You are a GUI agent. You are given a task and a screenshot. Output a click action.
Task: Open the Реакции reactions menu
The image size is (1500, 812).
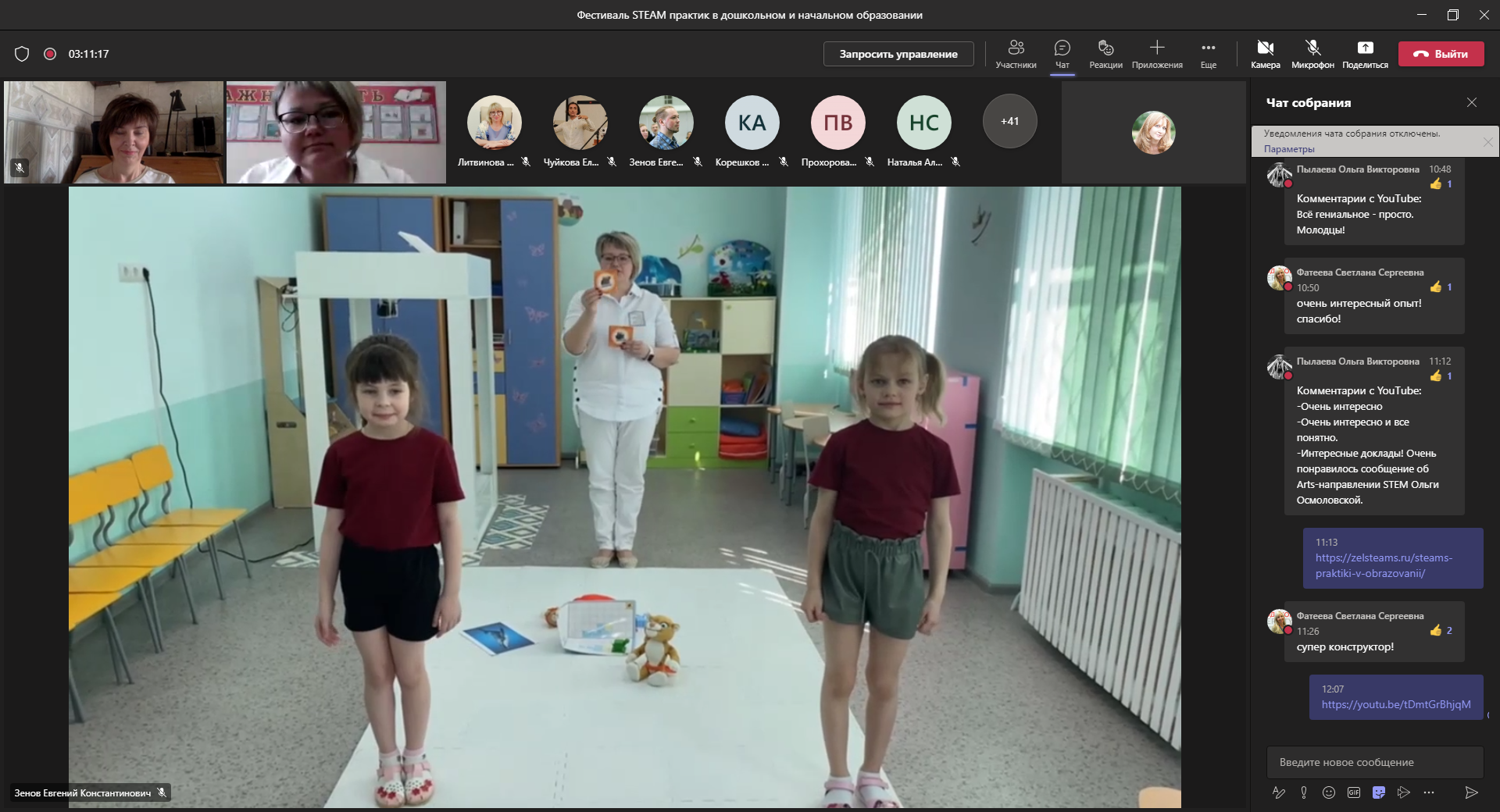(x=1105, y=54)
